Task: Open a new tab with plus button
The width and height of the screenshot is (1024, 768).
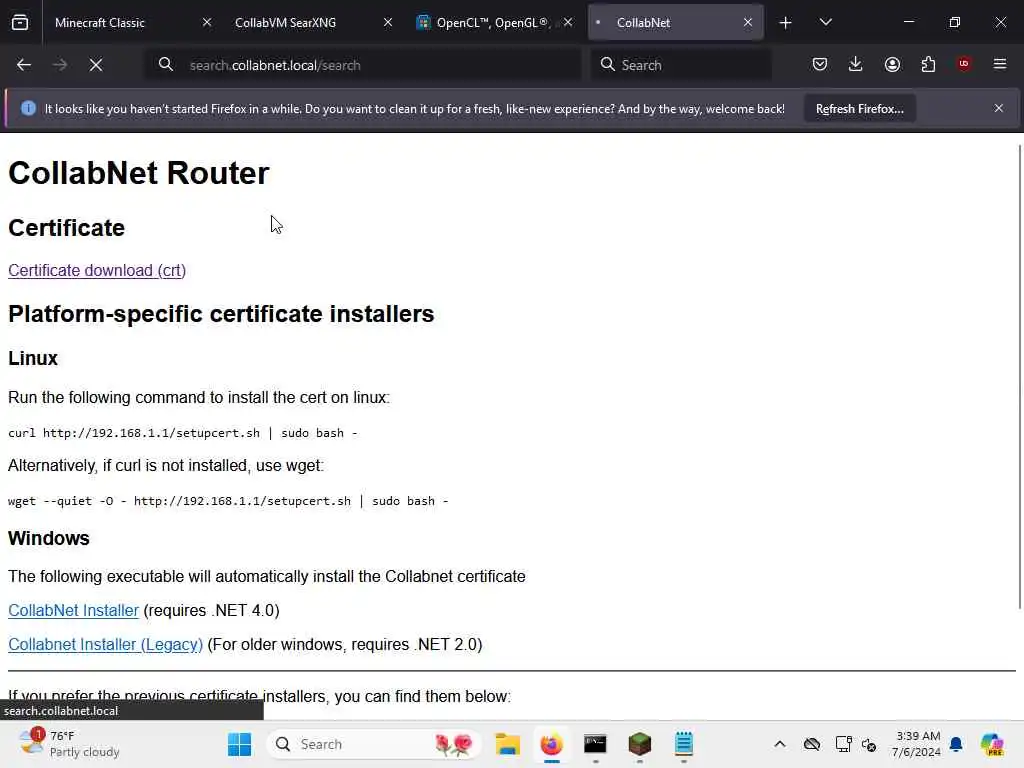Action: point(786,23)
